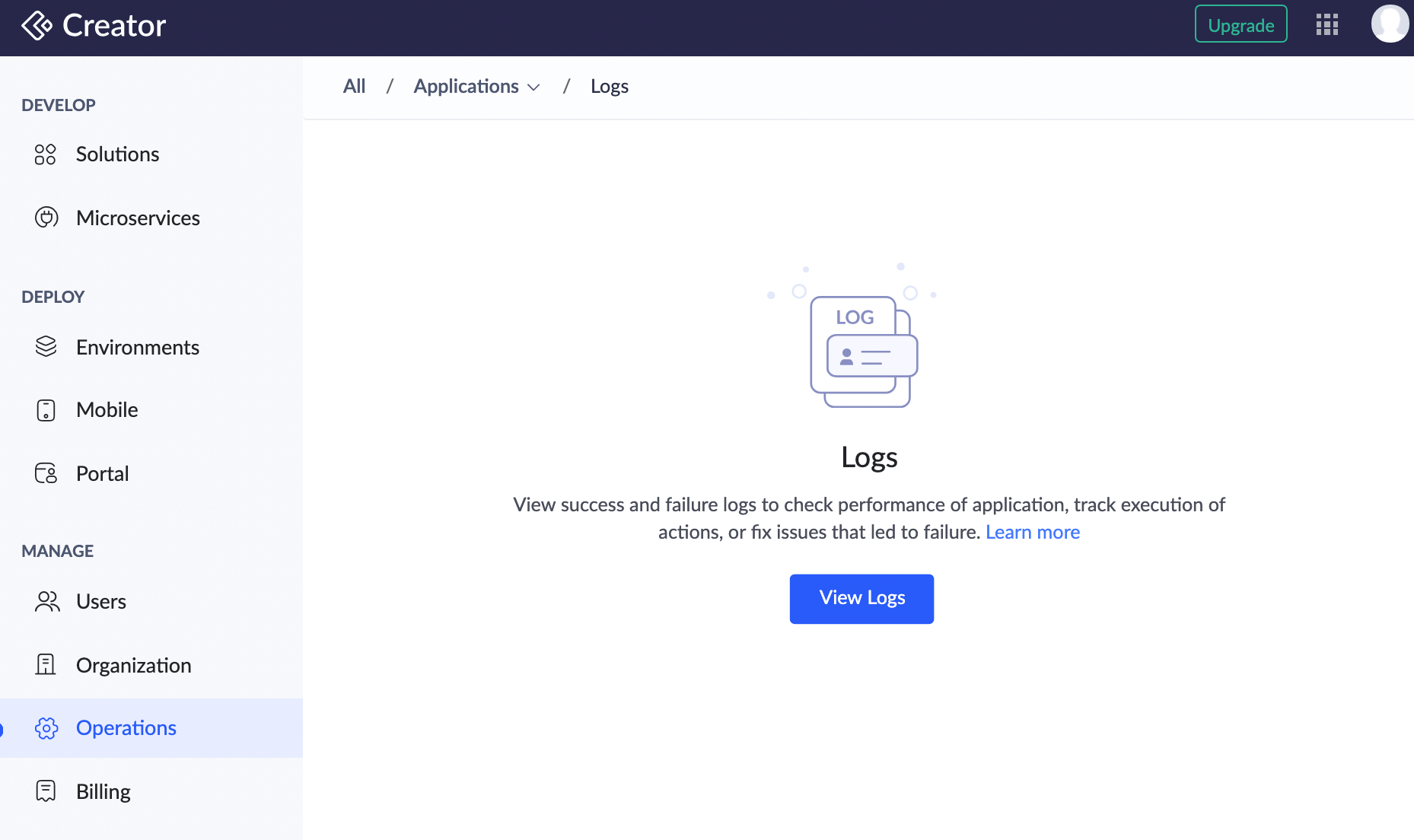Click the Operations gear icon
1414x840 pixels.
46,728
